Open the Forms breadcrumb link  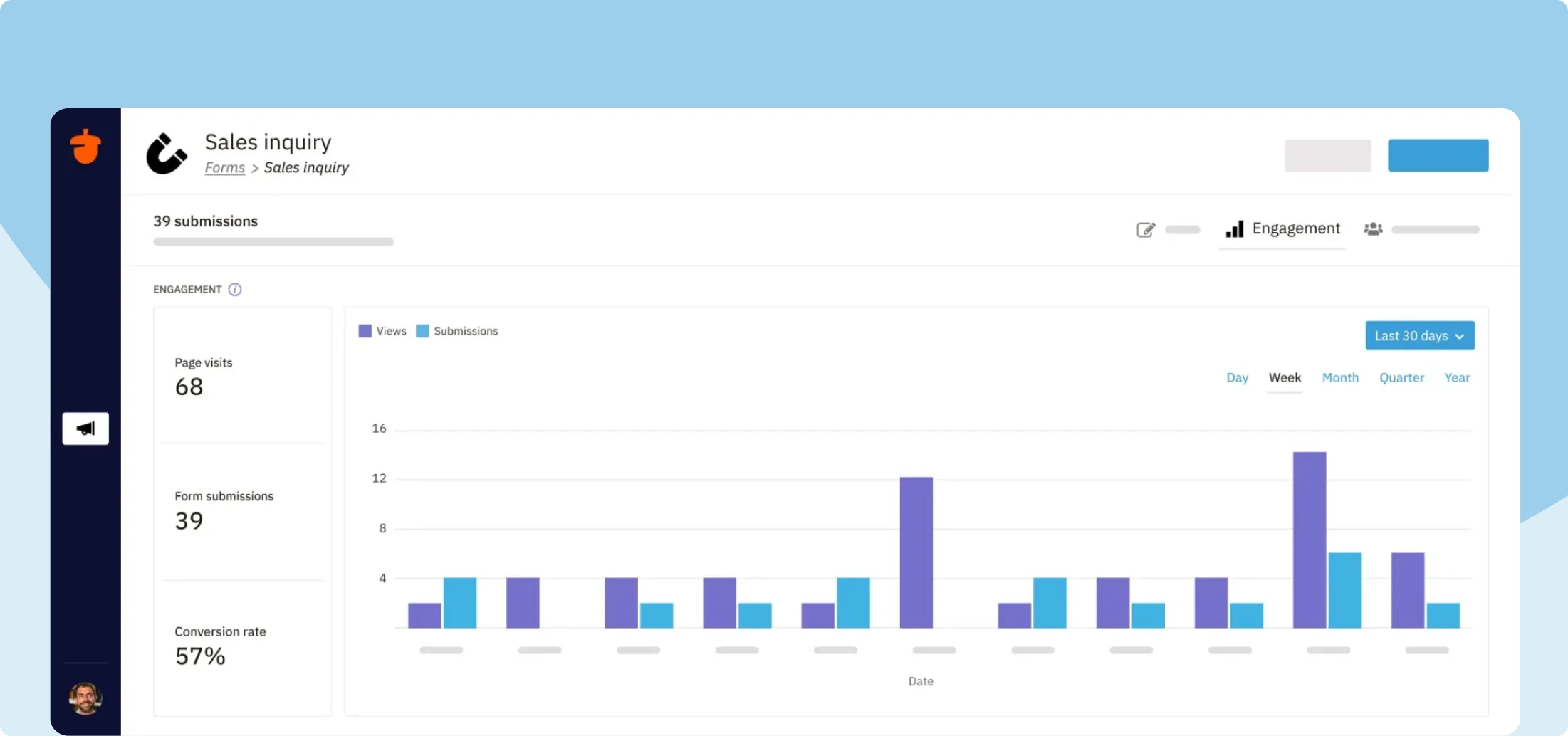click(224, 167)
